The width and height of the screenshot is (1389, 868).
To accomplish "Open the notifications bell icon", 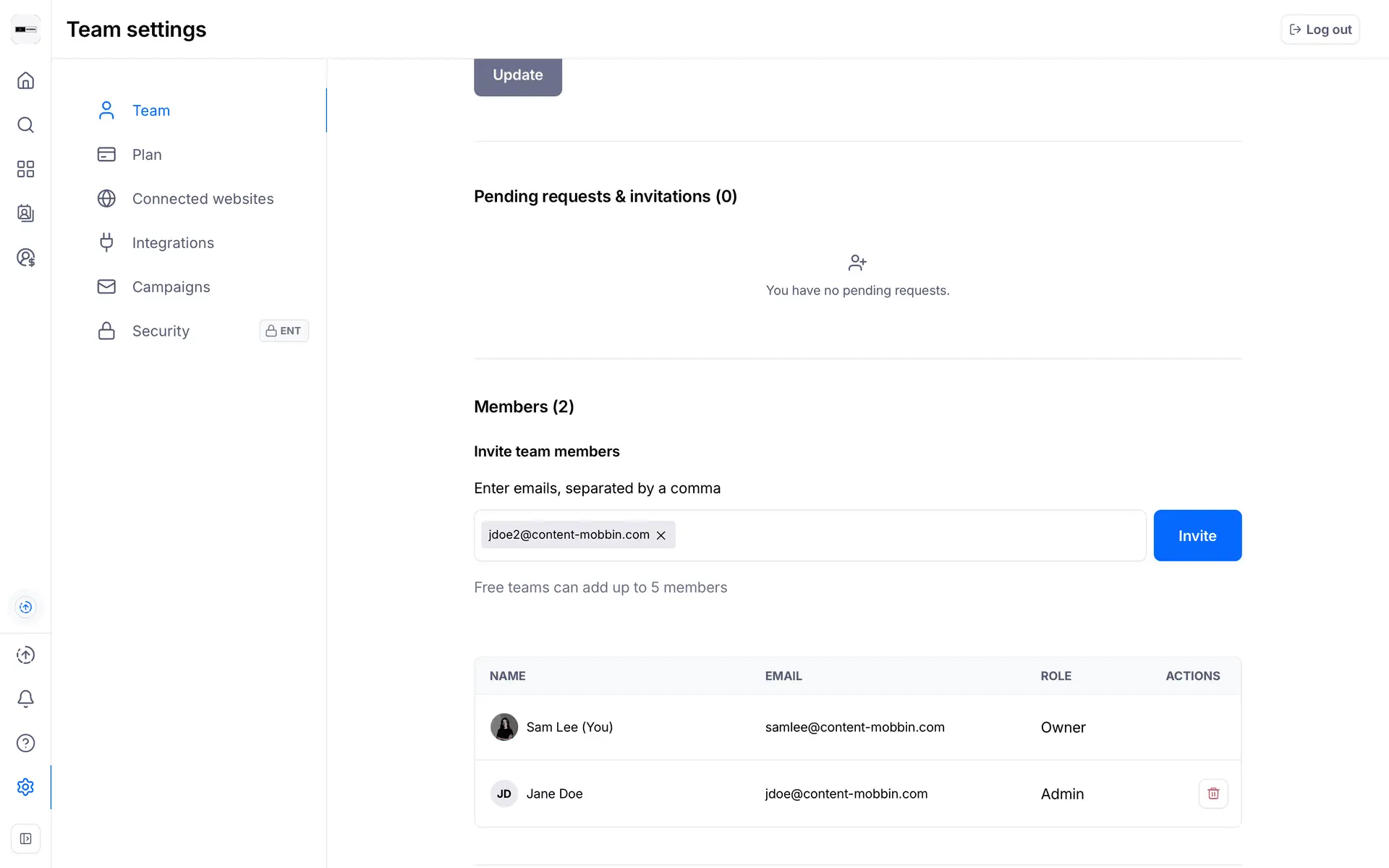I will [x=25, y=699].
